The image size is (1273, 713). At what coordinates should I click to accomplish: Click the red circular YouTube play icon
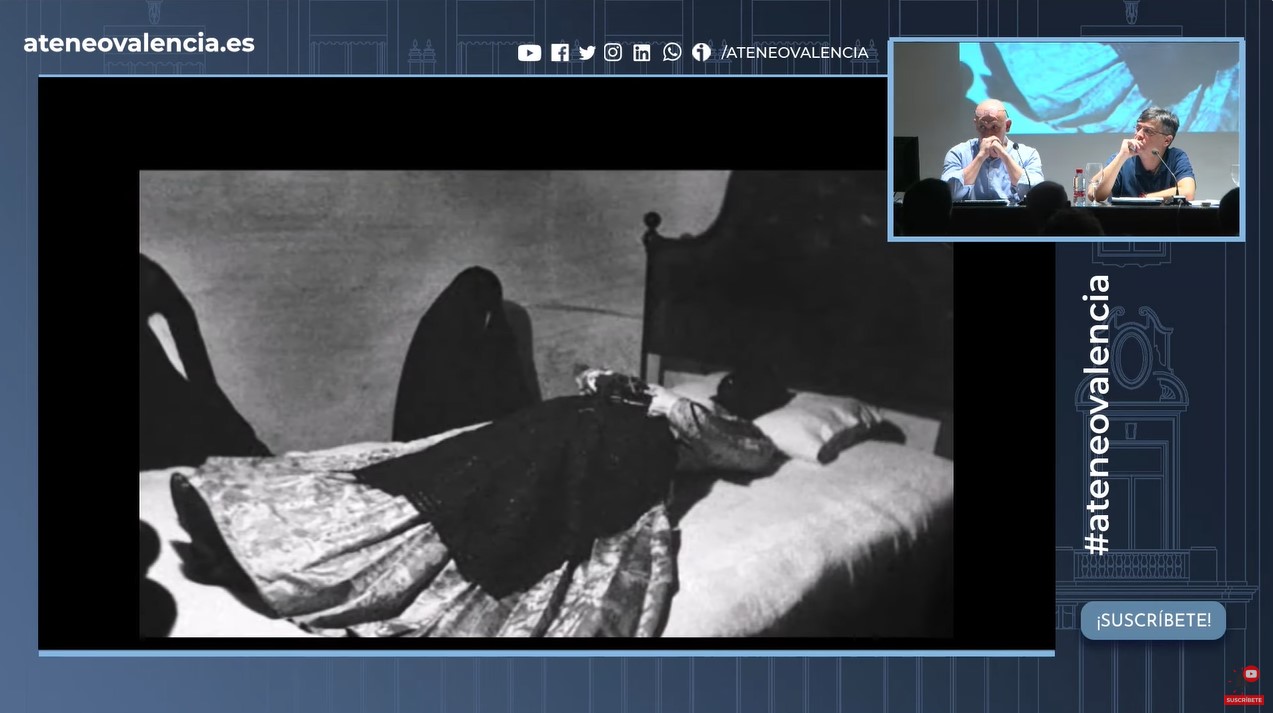coord(1249,675)
